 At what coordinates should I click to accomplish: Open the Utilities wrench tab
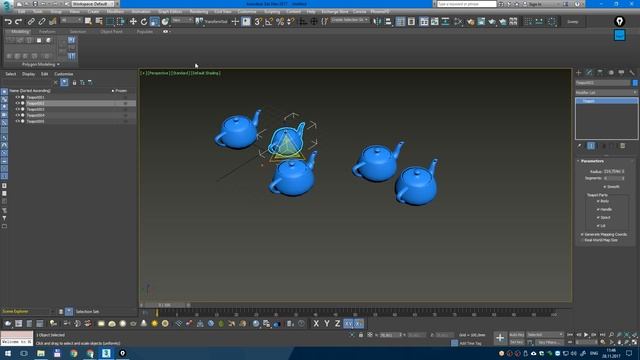tap(632, 73)
